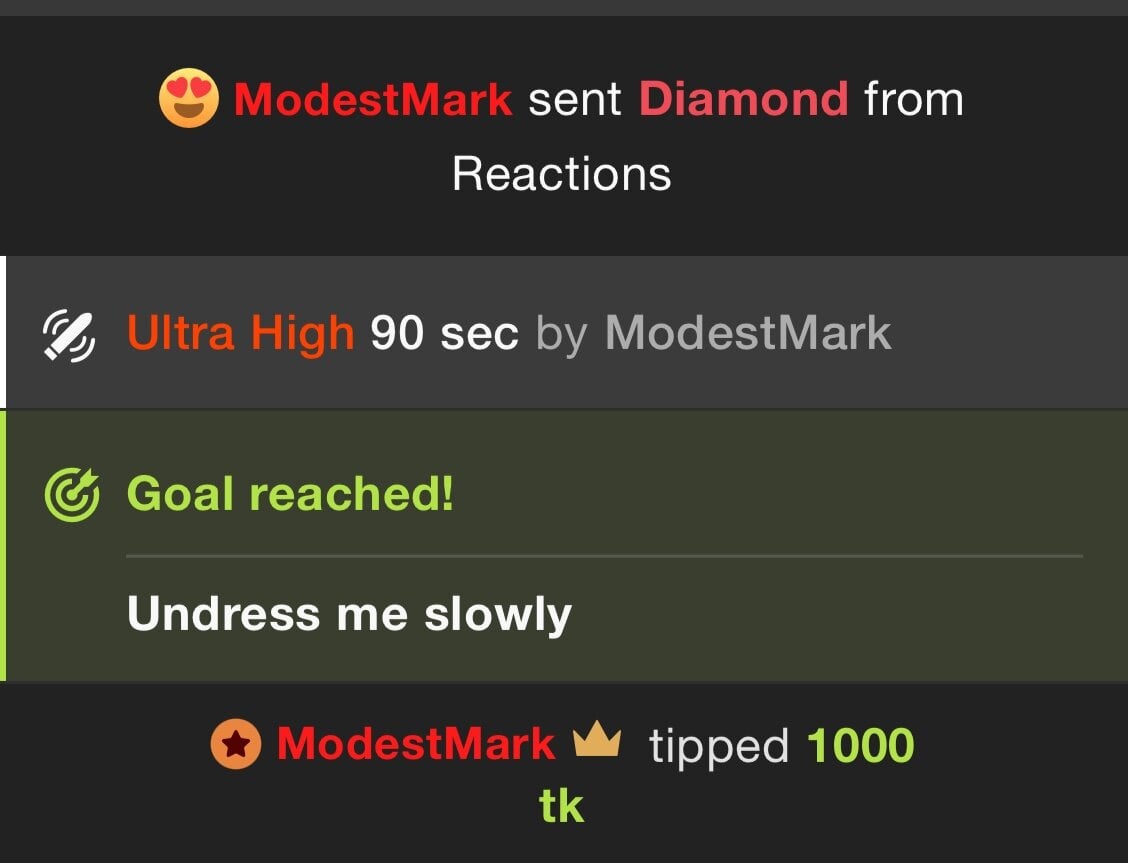Click the 90 sec duration text
The image size is (1128, 863).
(x=445, y=334)
